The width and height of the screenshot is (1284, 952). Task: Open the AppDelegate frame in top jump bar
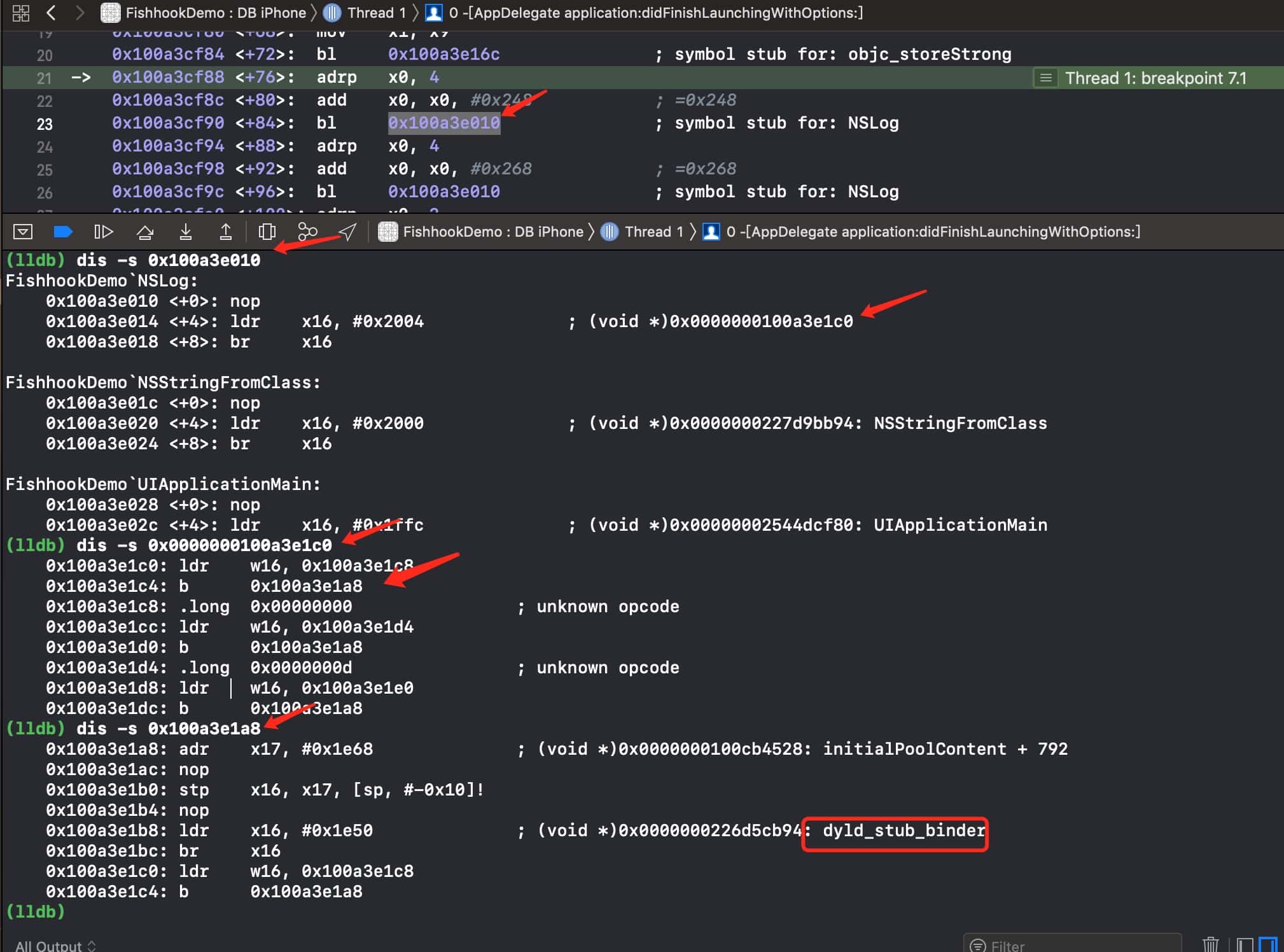pos(644,13)
